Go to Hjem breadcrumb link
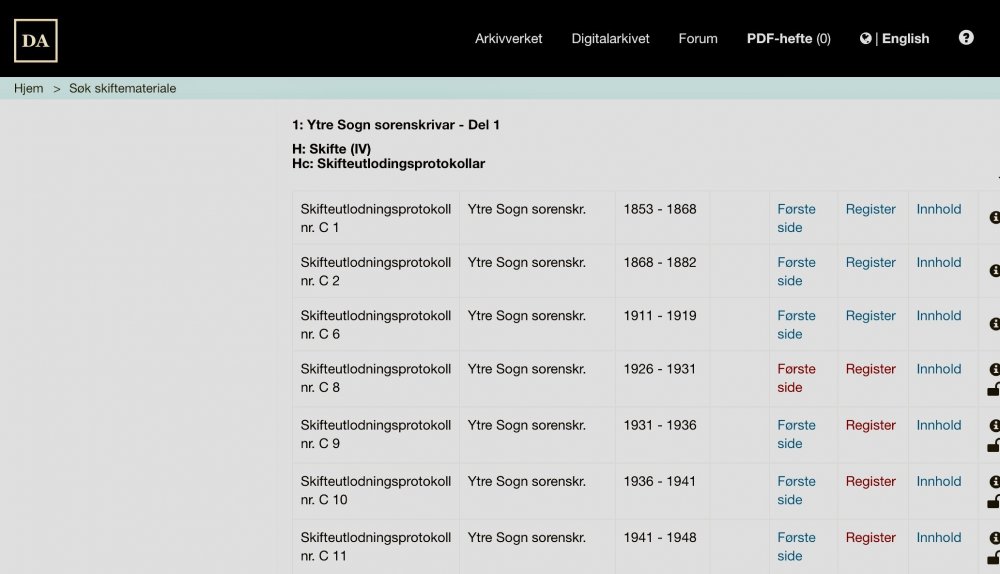The width and height of the screenshot is (1000, 574). coord(29,88)
